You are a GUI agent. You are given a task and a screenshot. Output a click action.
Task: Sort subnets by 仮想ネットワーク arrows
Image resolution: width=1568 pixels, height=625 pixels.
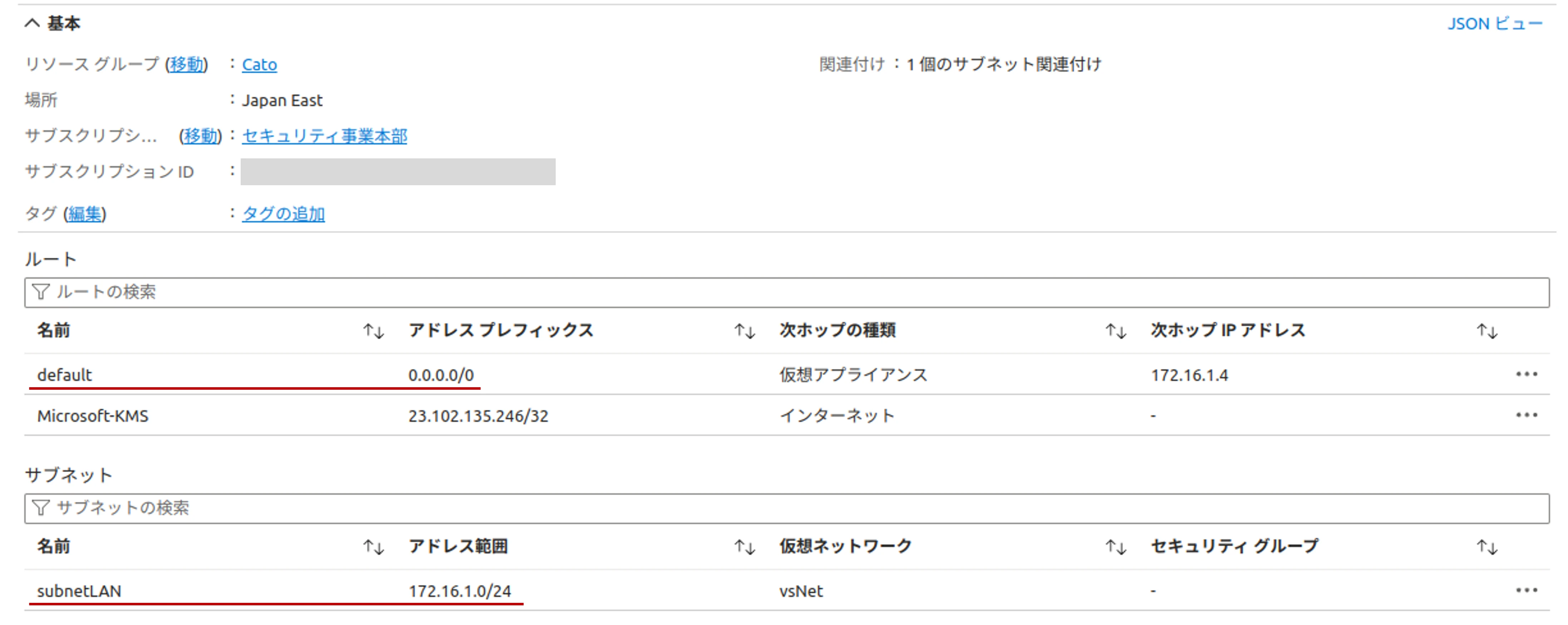click(x=1116, y=547)
